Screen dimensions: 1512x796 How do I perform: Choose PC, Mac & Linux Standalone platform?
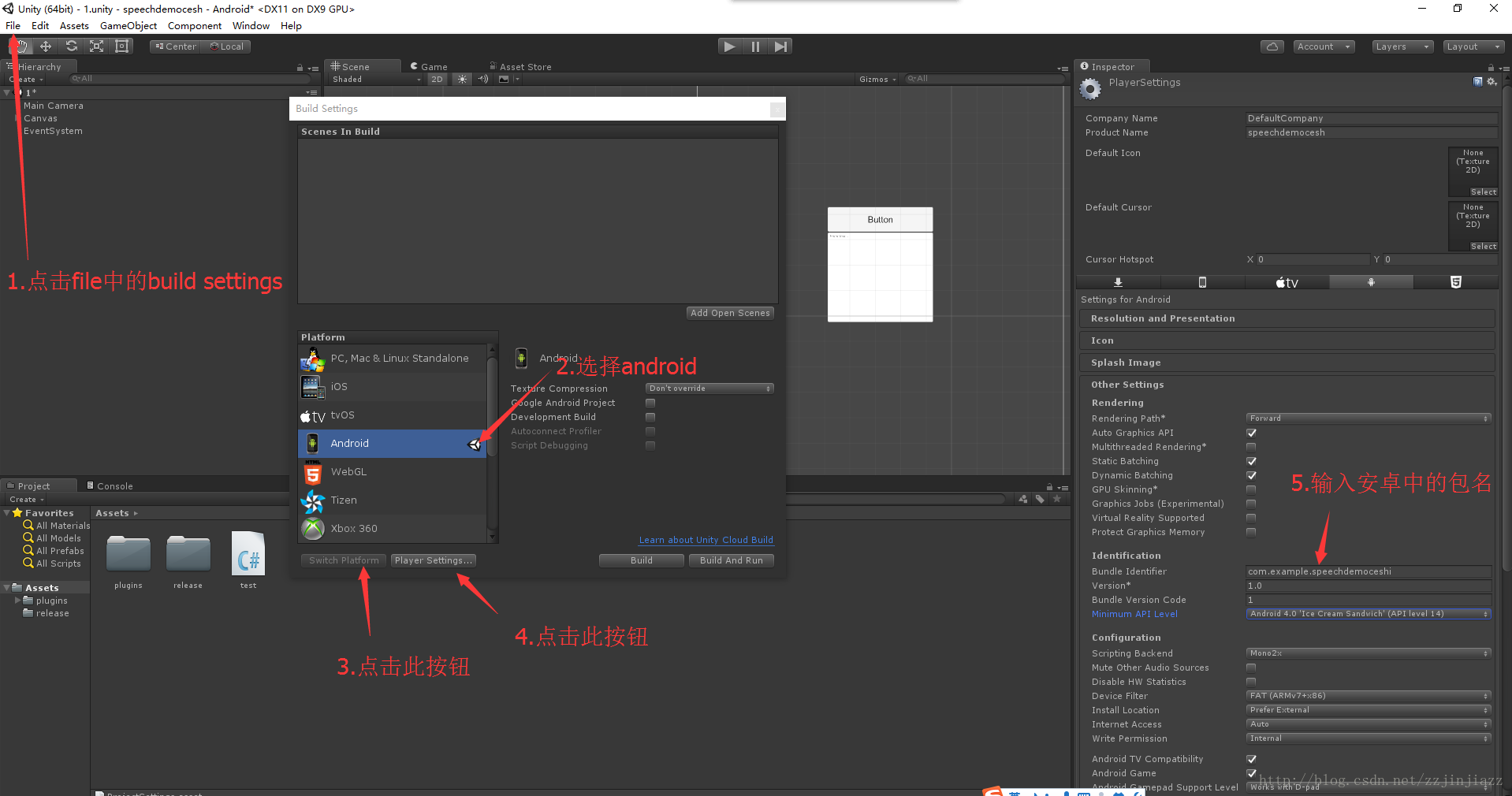[392, 359]
